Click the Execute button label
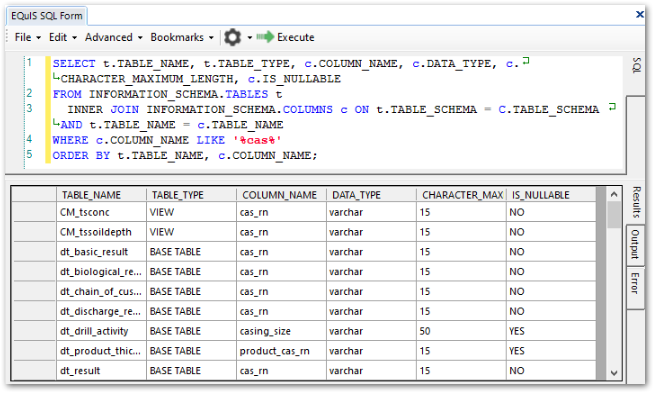654x393 pixels. click(296, 38)
